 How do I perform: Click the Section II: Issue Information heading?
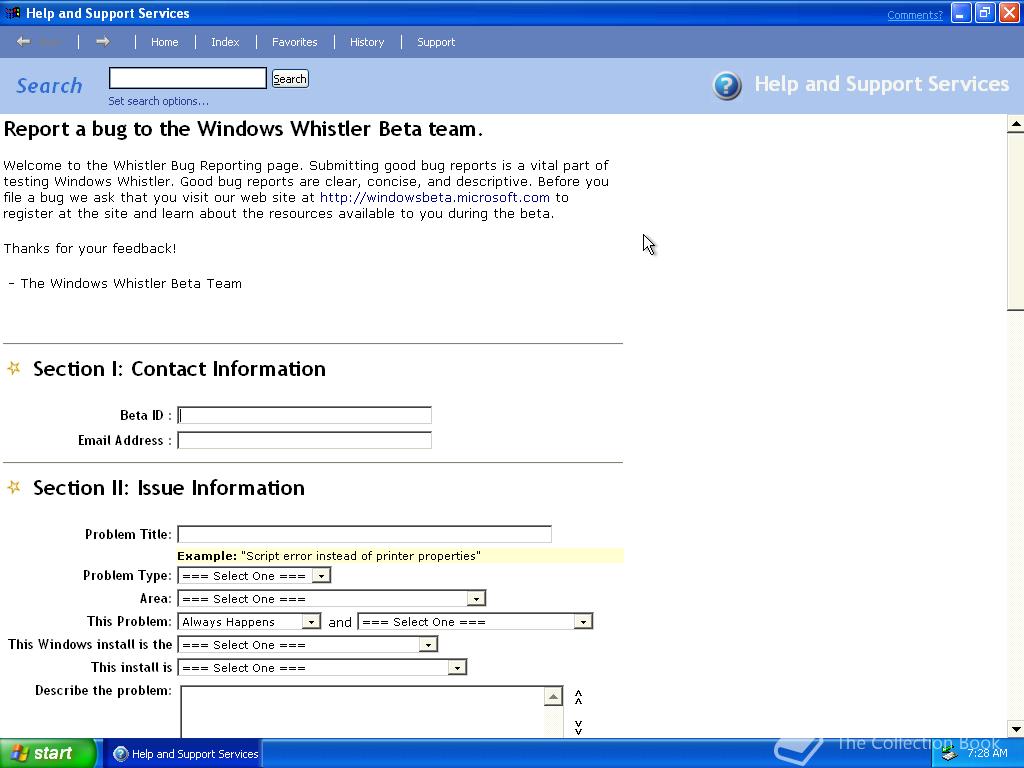click(x=169, y=488)
